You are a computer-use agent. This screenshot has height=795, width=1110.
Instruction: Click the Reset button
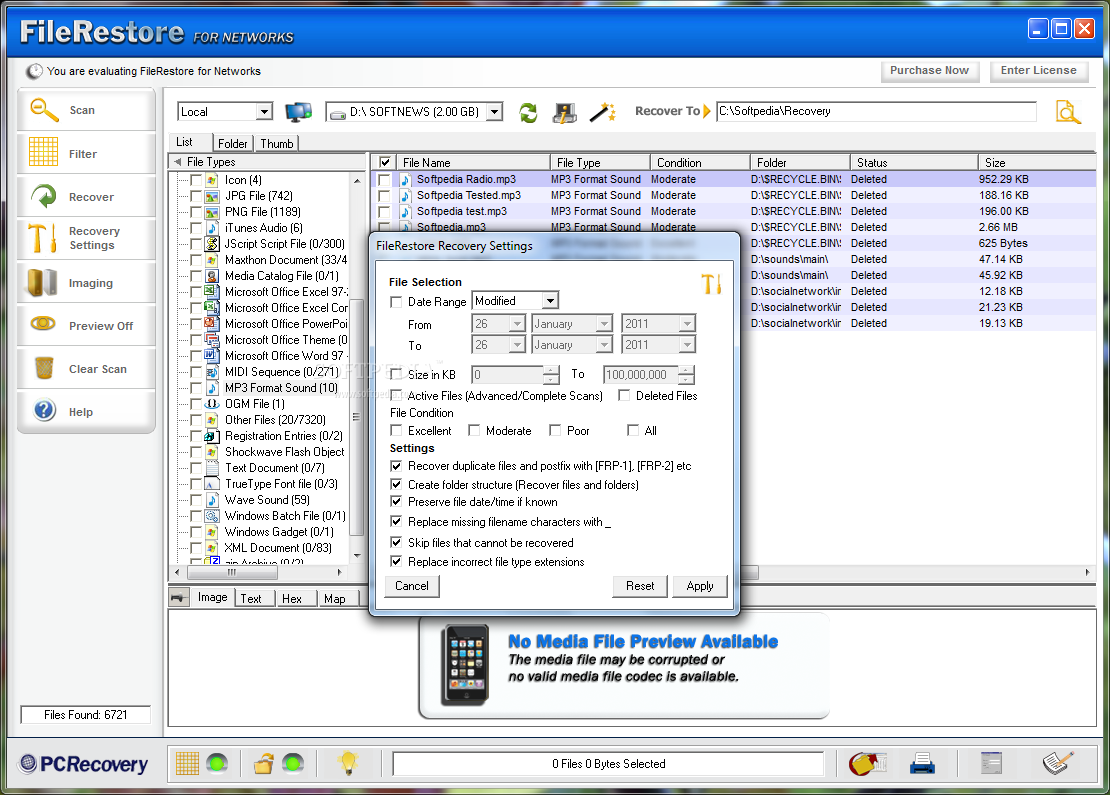pyautogui.click(x=640, y=585)
